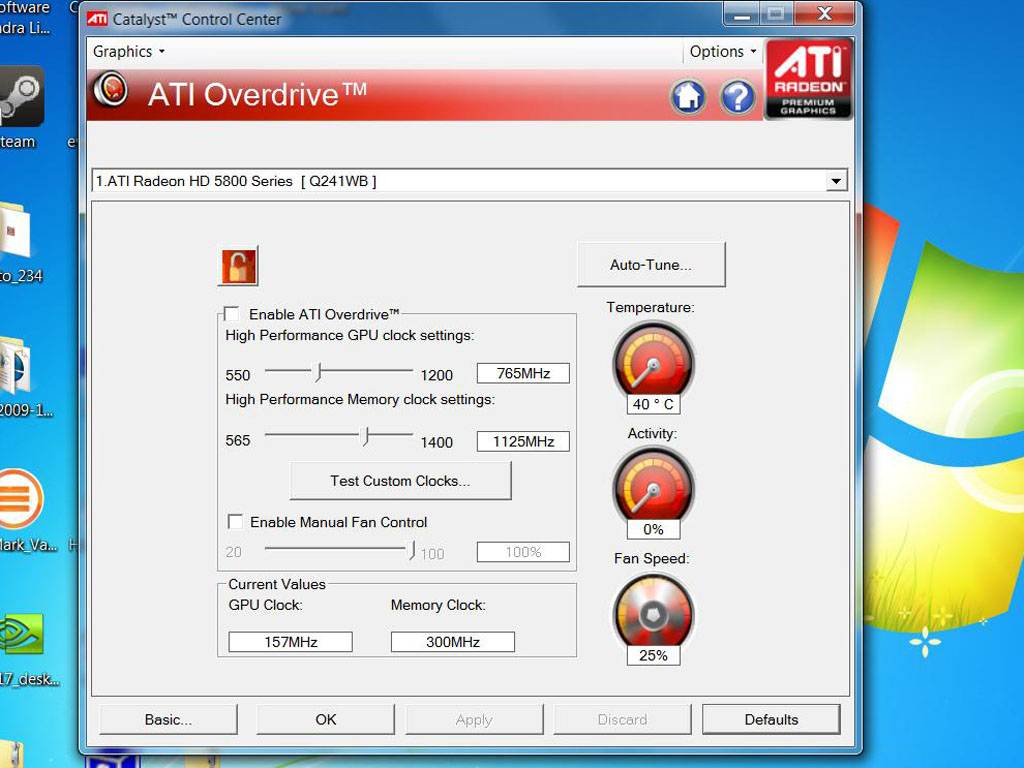The image size is (1024, 768).
Task: Switch to Basic... view
Action: pyautogui.click(x=168, y=719)
